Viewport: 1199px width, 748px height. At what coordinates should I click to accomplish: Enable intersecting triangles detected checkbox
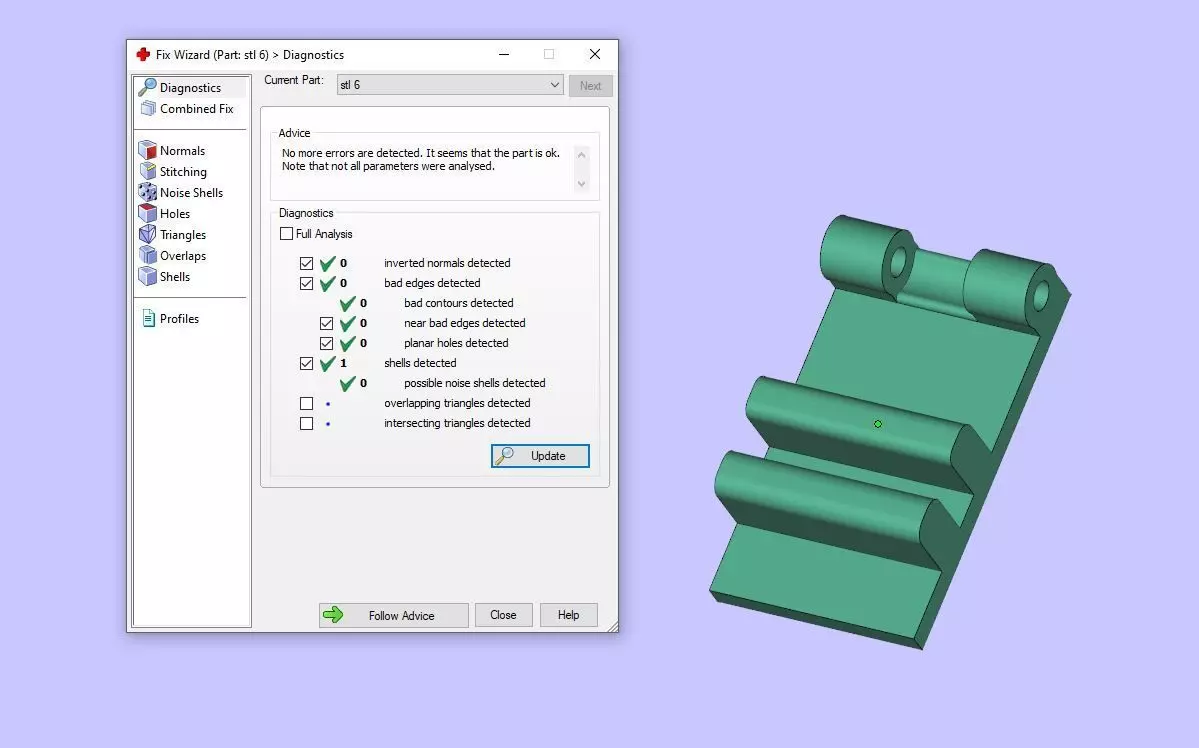(307, 423)
